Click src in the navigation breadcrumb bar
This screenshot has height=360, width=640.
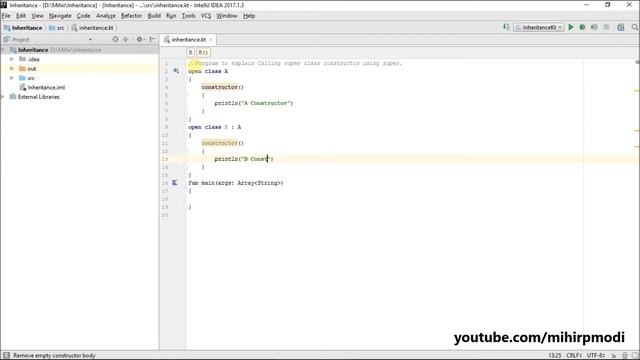click(60, 28)
